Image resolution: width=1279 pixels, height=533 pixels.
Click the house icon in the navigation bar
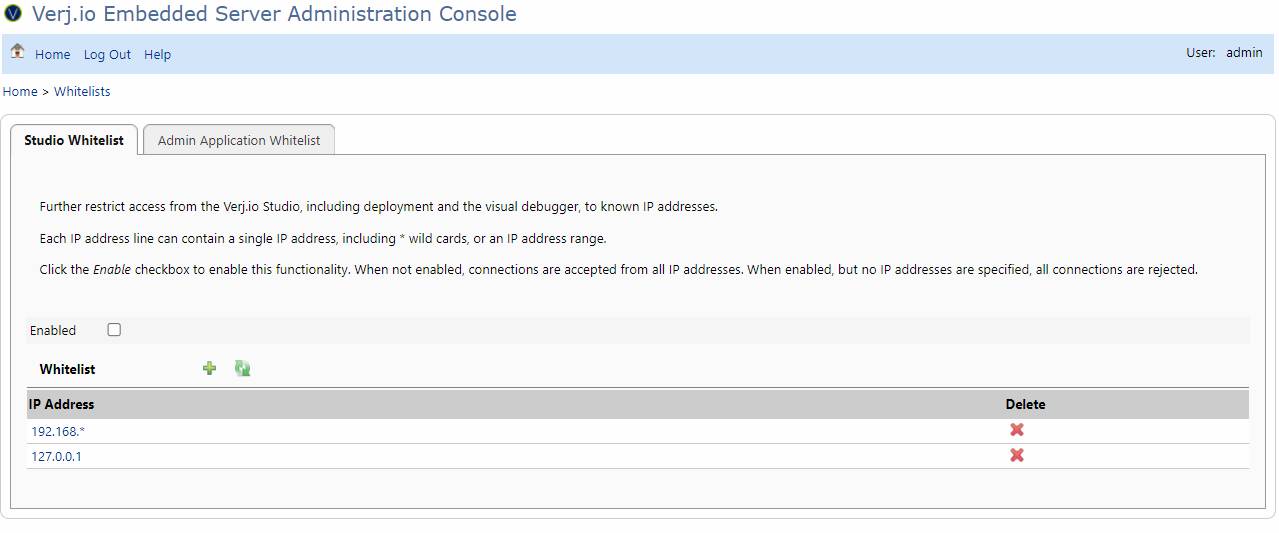click(x=17, y=52)
